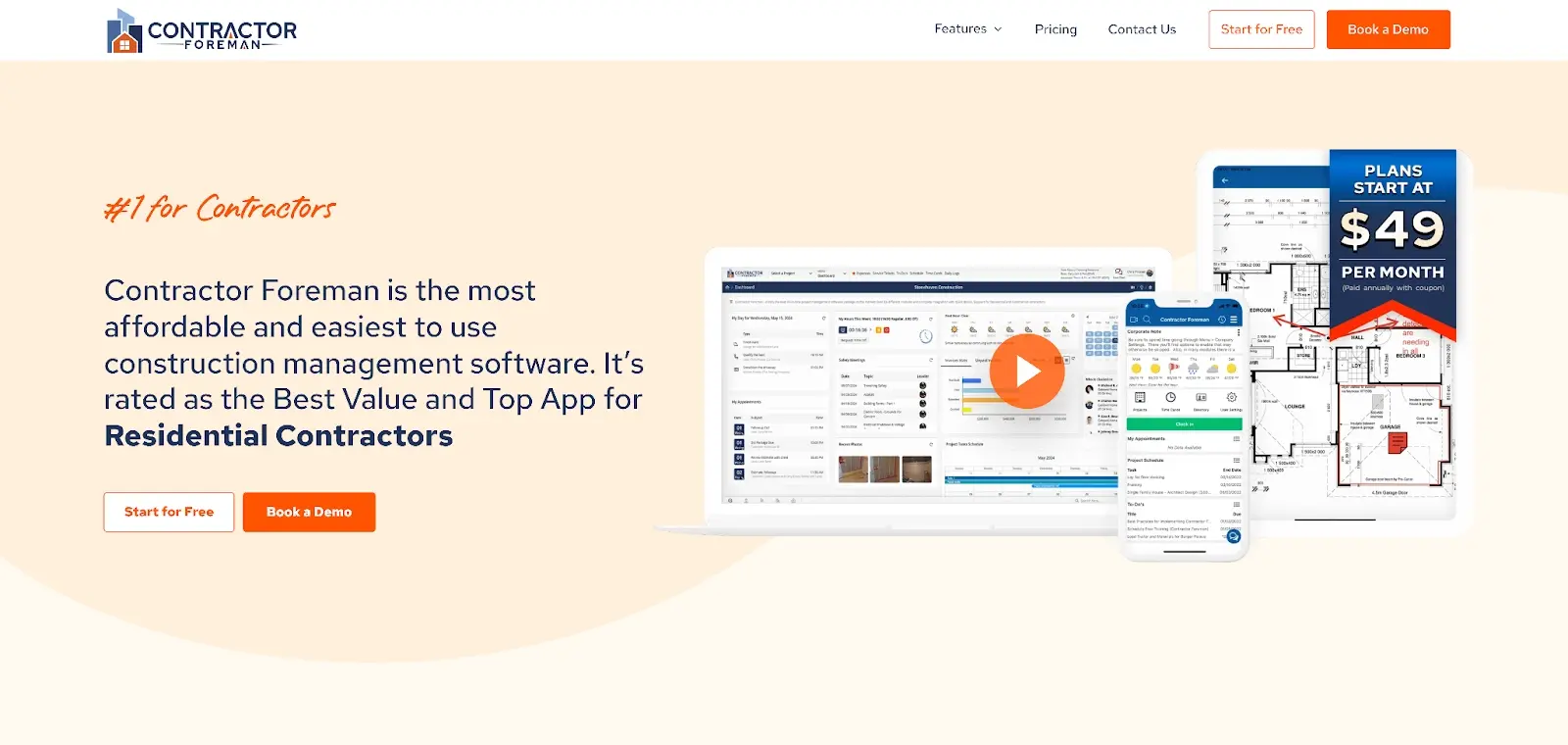Click the Projects icon on phone mockup
The width and height of the screenshot is (1568, 745).
click(1140, 398)
